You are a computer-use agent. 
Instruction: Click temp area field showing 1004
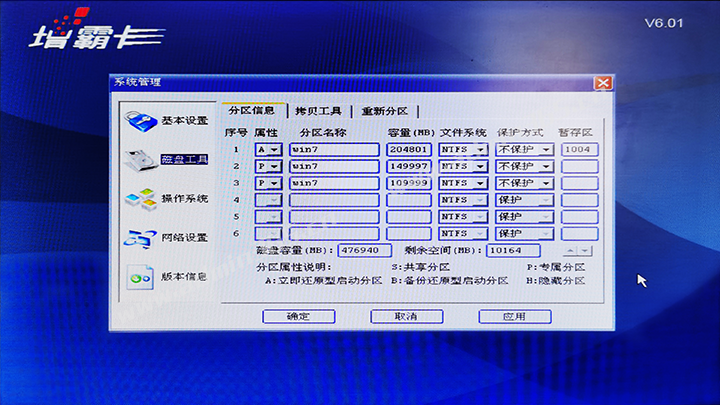pos(579,150)
